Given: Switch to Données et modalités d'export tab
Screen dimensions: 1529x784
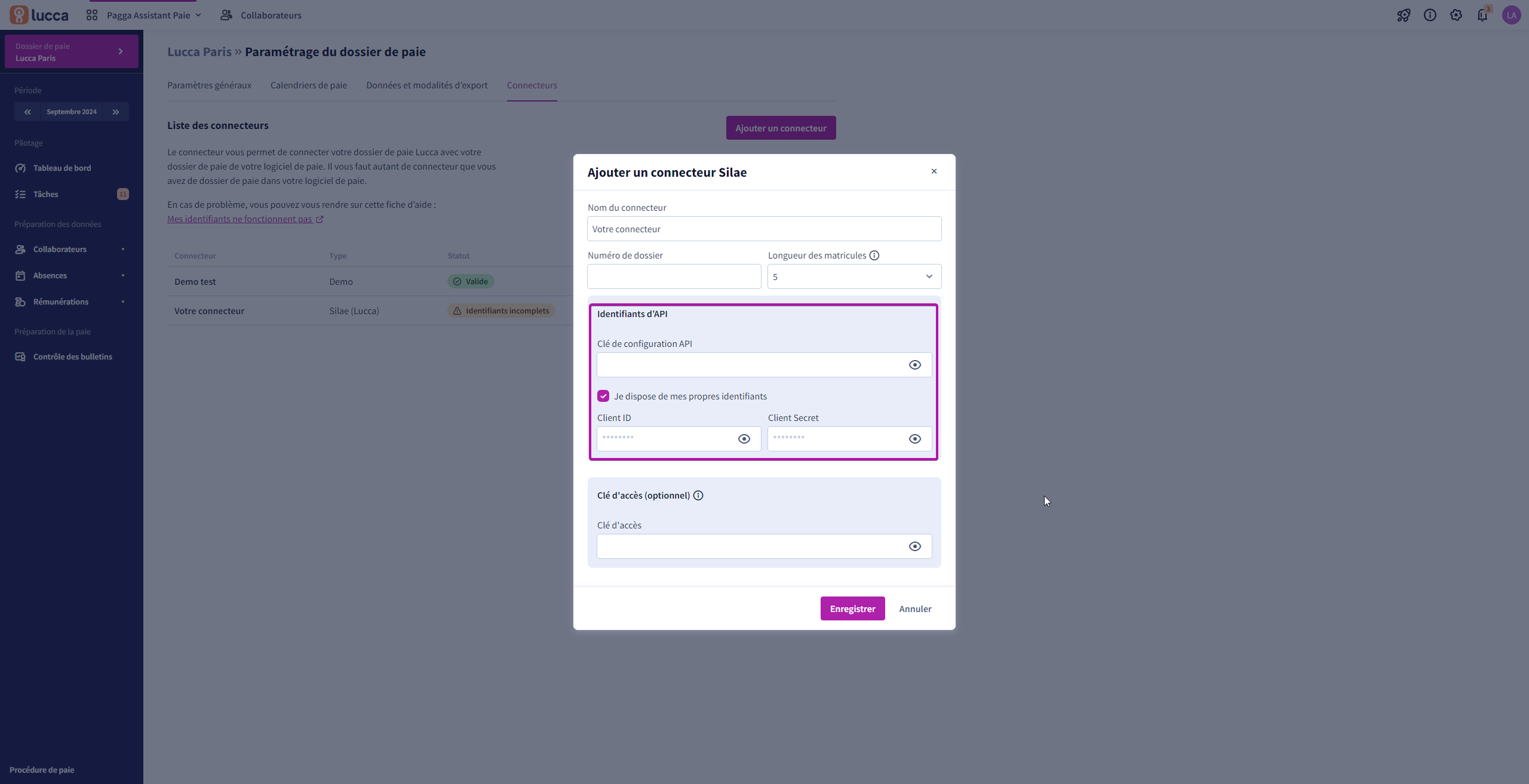Looking at the screenshot, I should click(426, 85).
